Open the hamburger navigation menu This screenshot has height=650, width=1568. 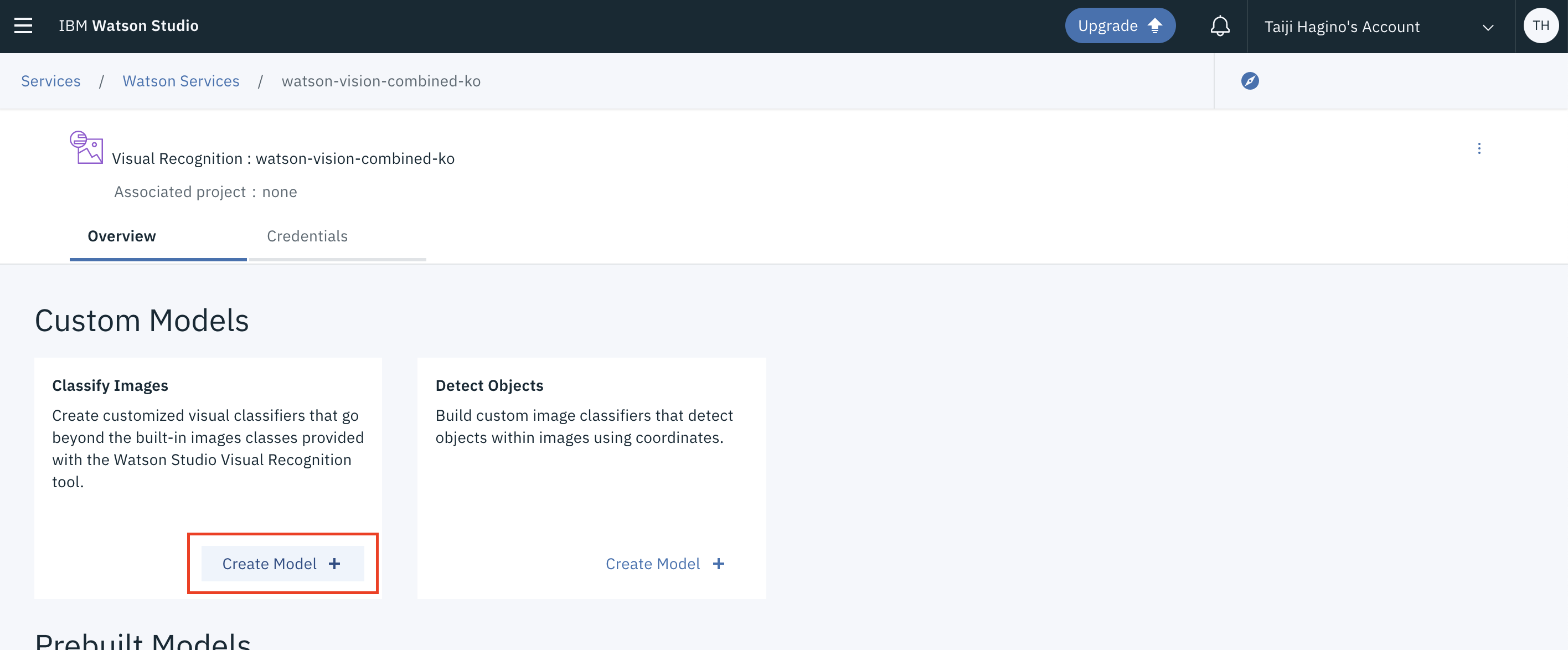coord(23,25)
